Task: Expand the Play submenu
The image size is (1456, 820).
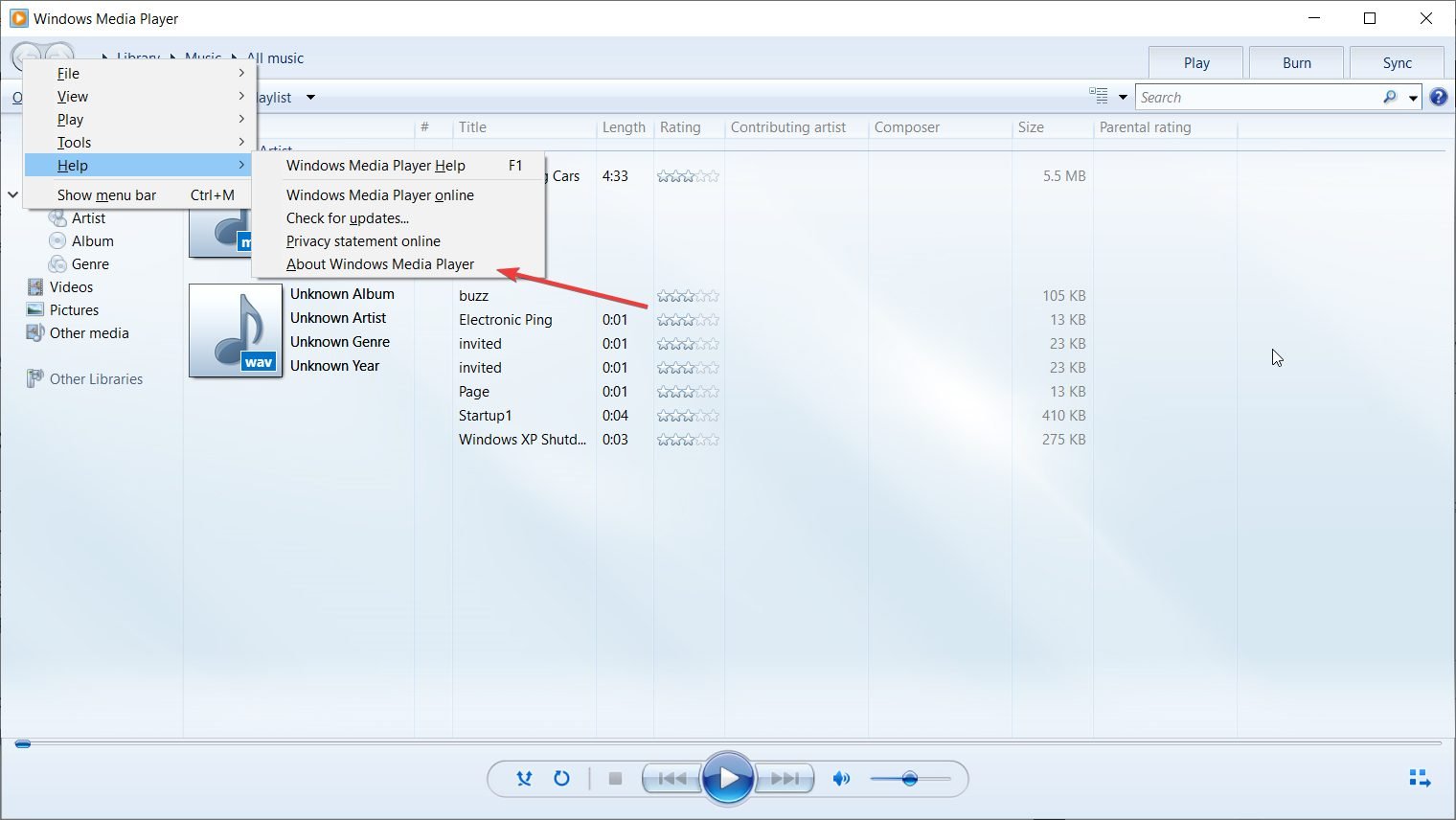Action: pyautogui.click(x=140, y=120)
